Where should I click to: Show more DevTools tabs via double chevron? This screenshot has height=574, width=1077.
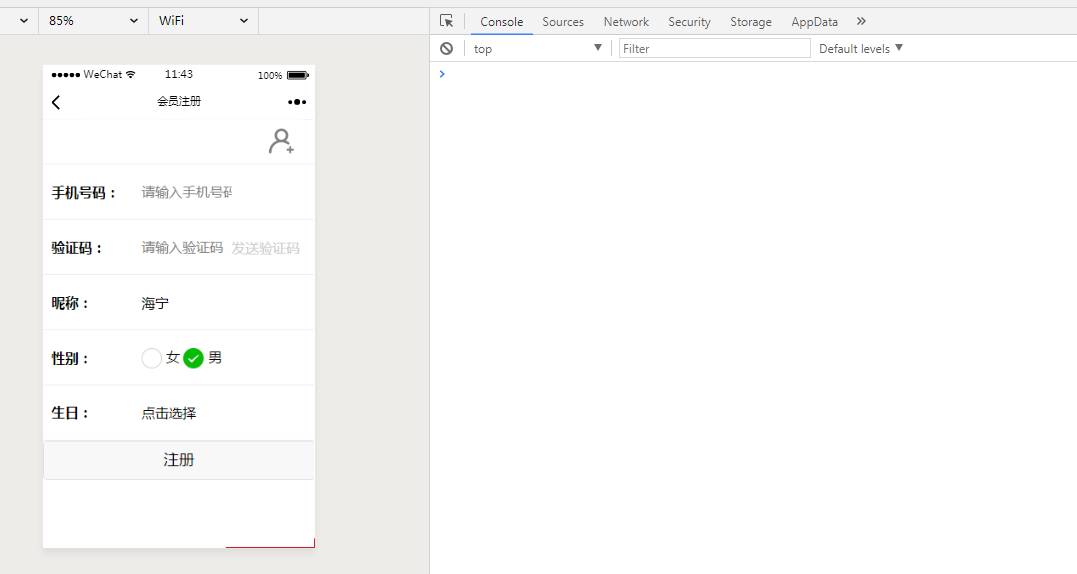click(861, 21)
